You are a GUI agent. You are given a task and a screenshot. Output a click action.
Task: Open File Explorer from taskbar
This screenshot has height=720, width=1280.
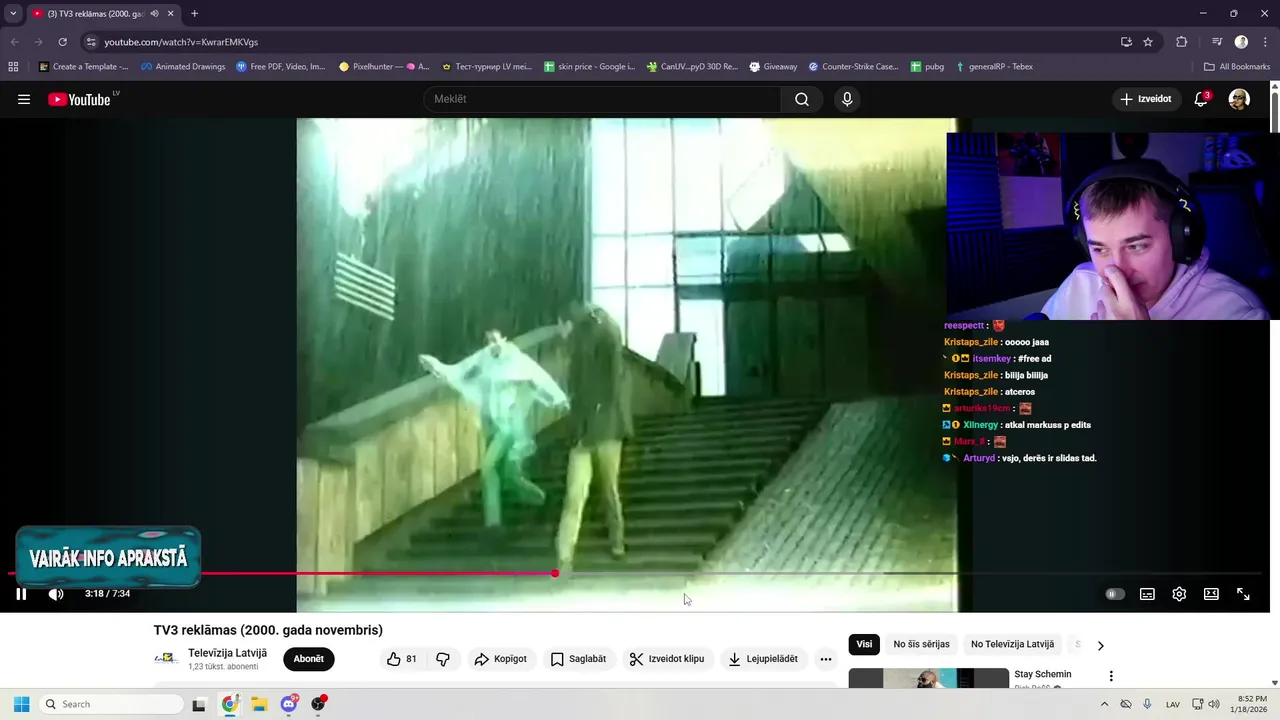259,704
